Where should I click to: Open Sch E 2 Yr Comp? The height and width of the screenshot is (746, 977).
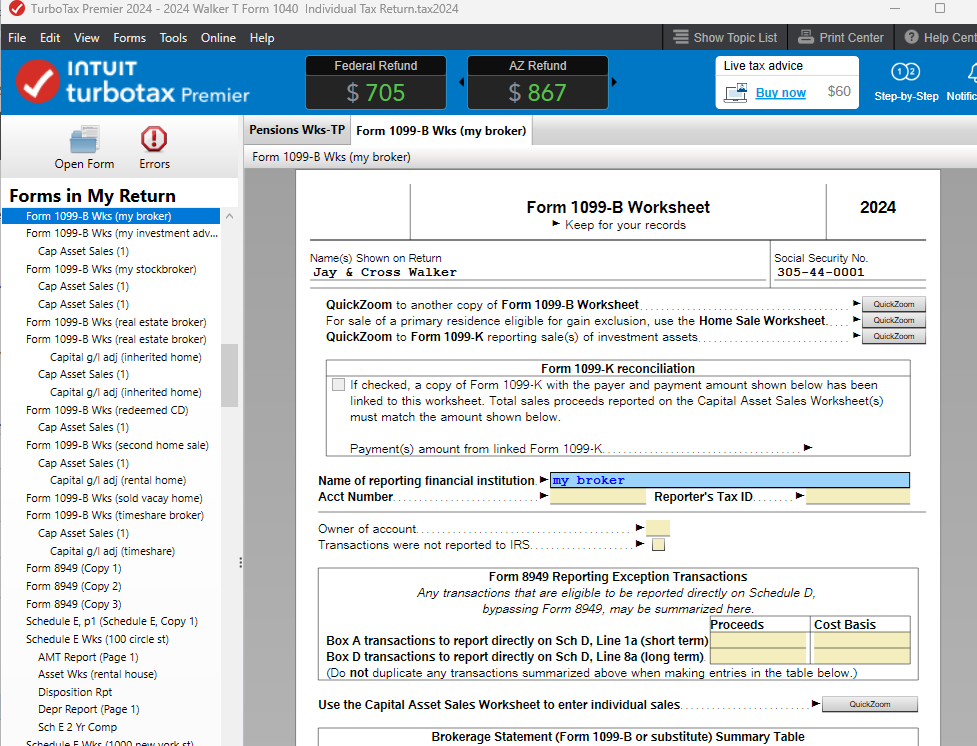click(x=77, y=727)
